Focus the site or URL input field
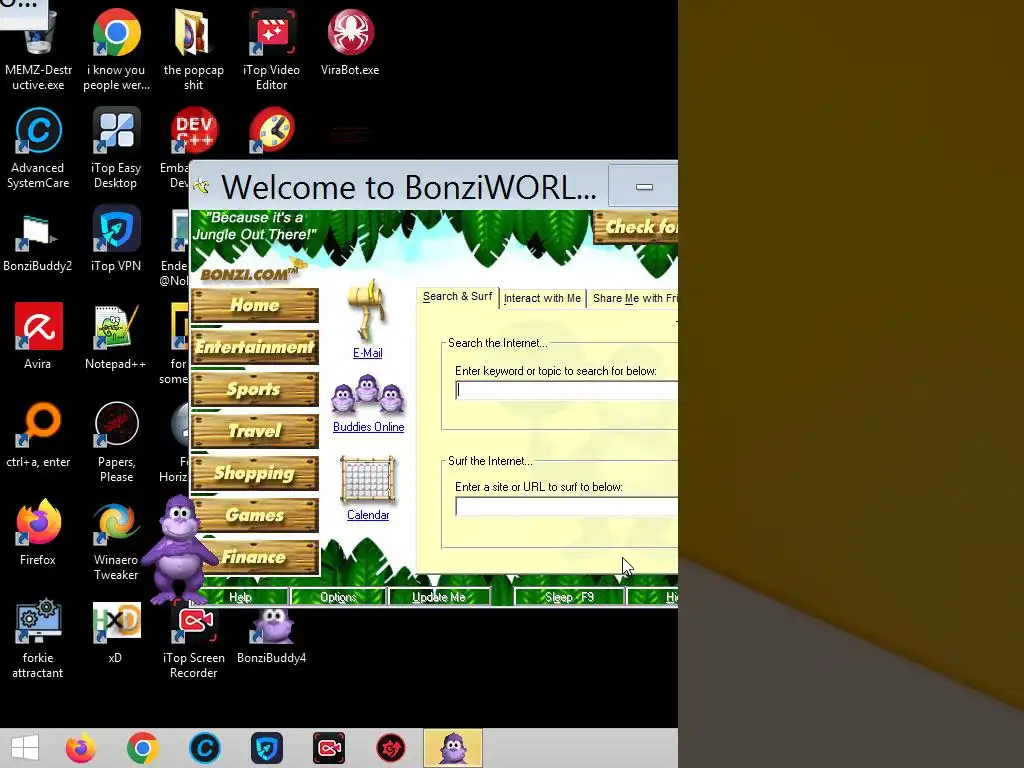1024x768 pixels. [x=567, y=507]
